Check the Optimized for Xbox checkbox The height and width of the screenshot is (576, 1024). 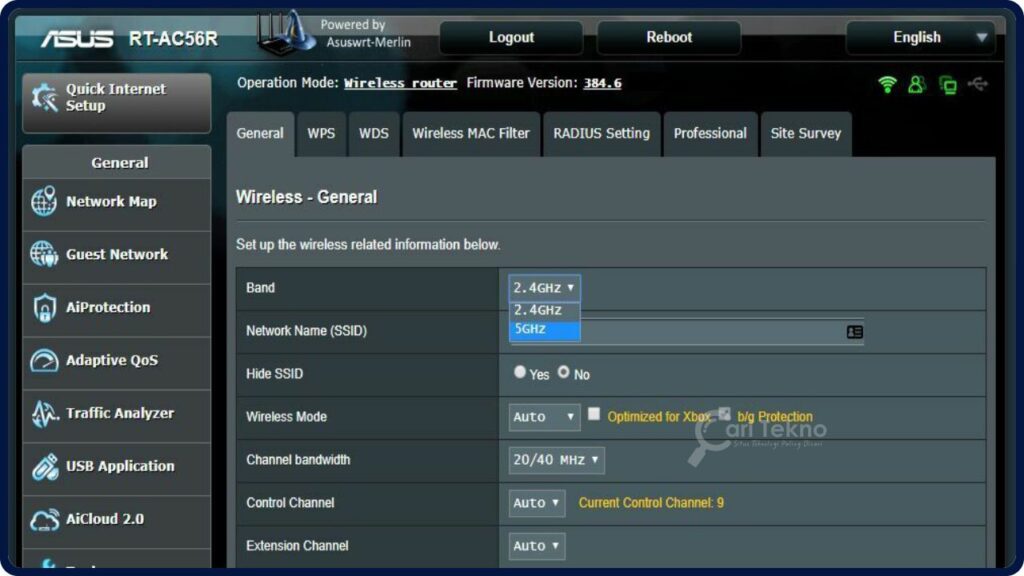pos(594,413)
